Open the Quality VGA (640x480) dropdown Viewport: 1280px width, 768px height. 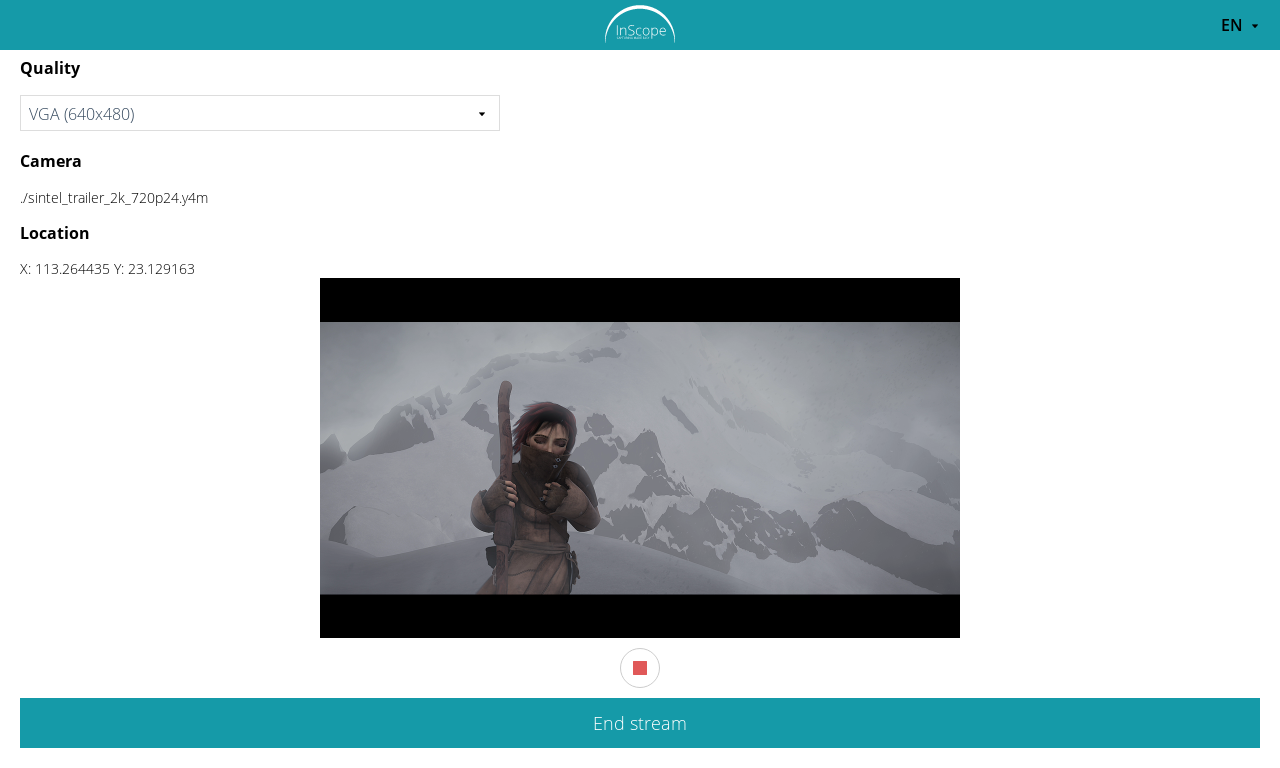[260, 113]
